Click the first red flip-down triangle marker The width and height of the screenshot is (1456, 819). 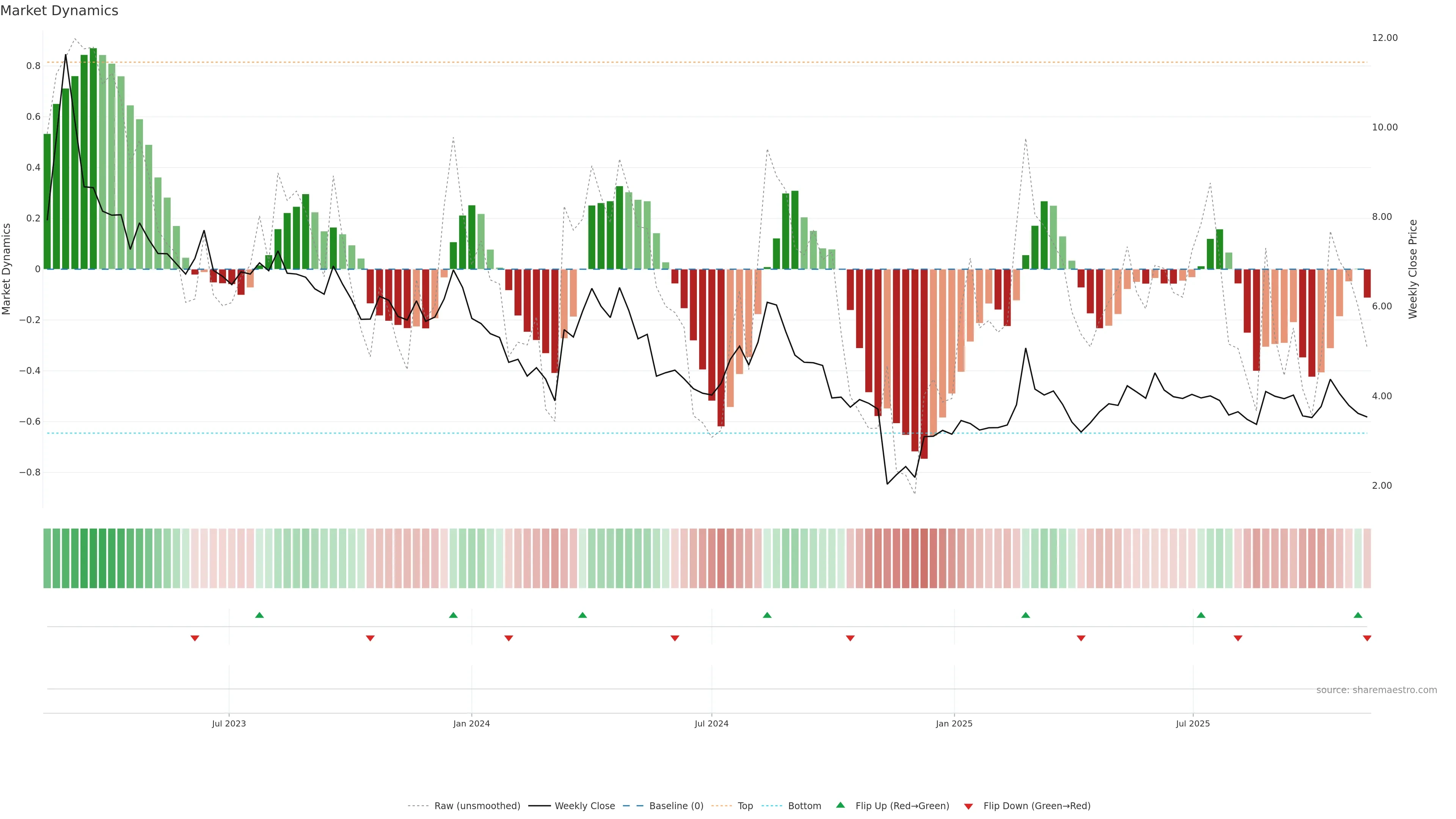195,638
